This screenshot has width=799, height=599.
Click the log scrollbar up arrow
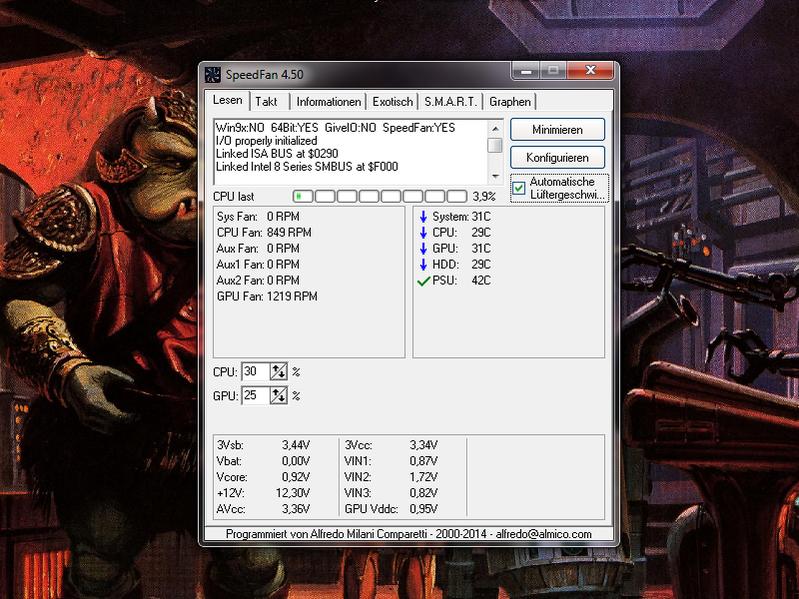[495, 128]
